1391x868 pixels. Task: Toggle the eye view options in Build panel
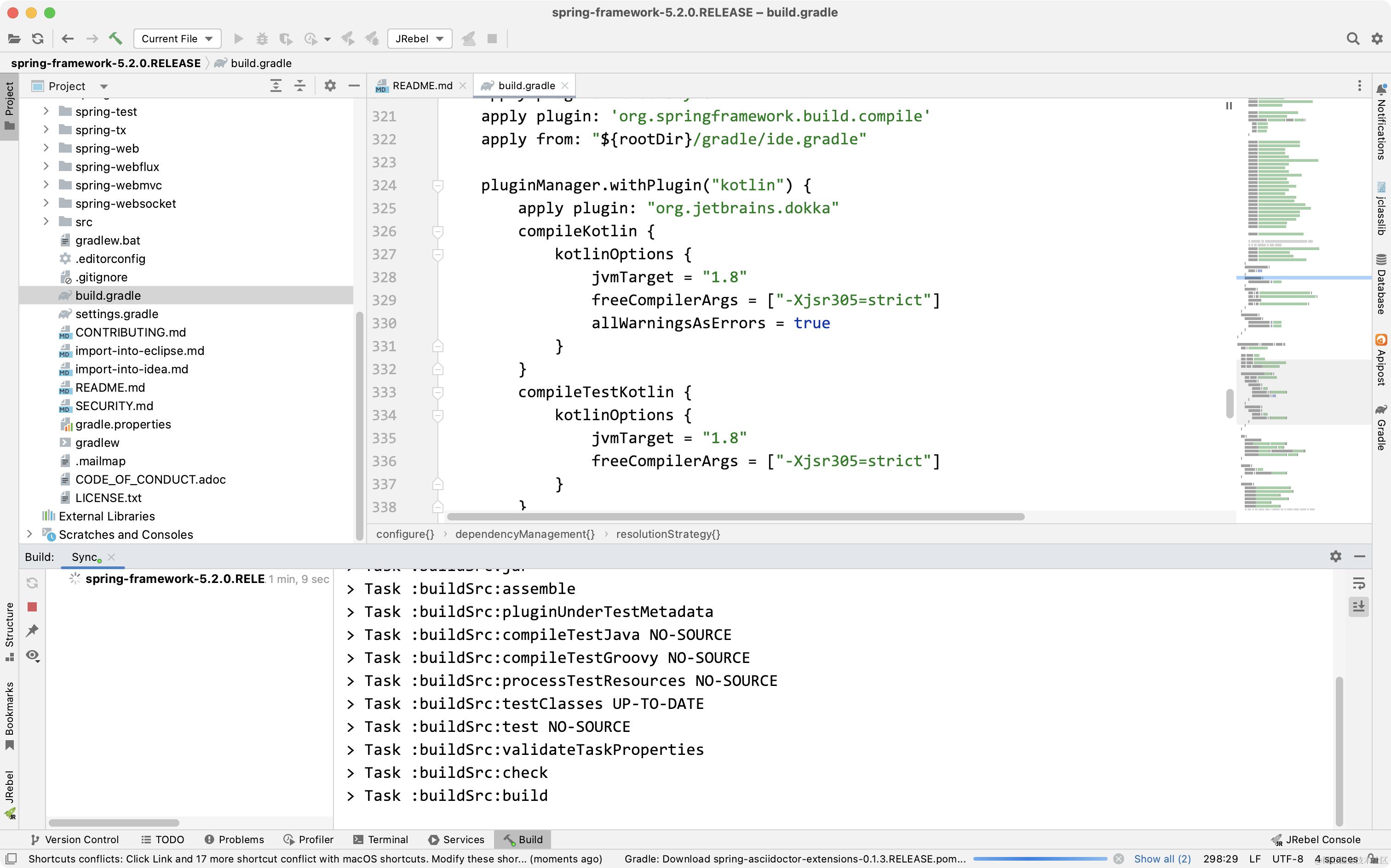coord(32,655)
